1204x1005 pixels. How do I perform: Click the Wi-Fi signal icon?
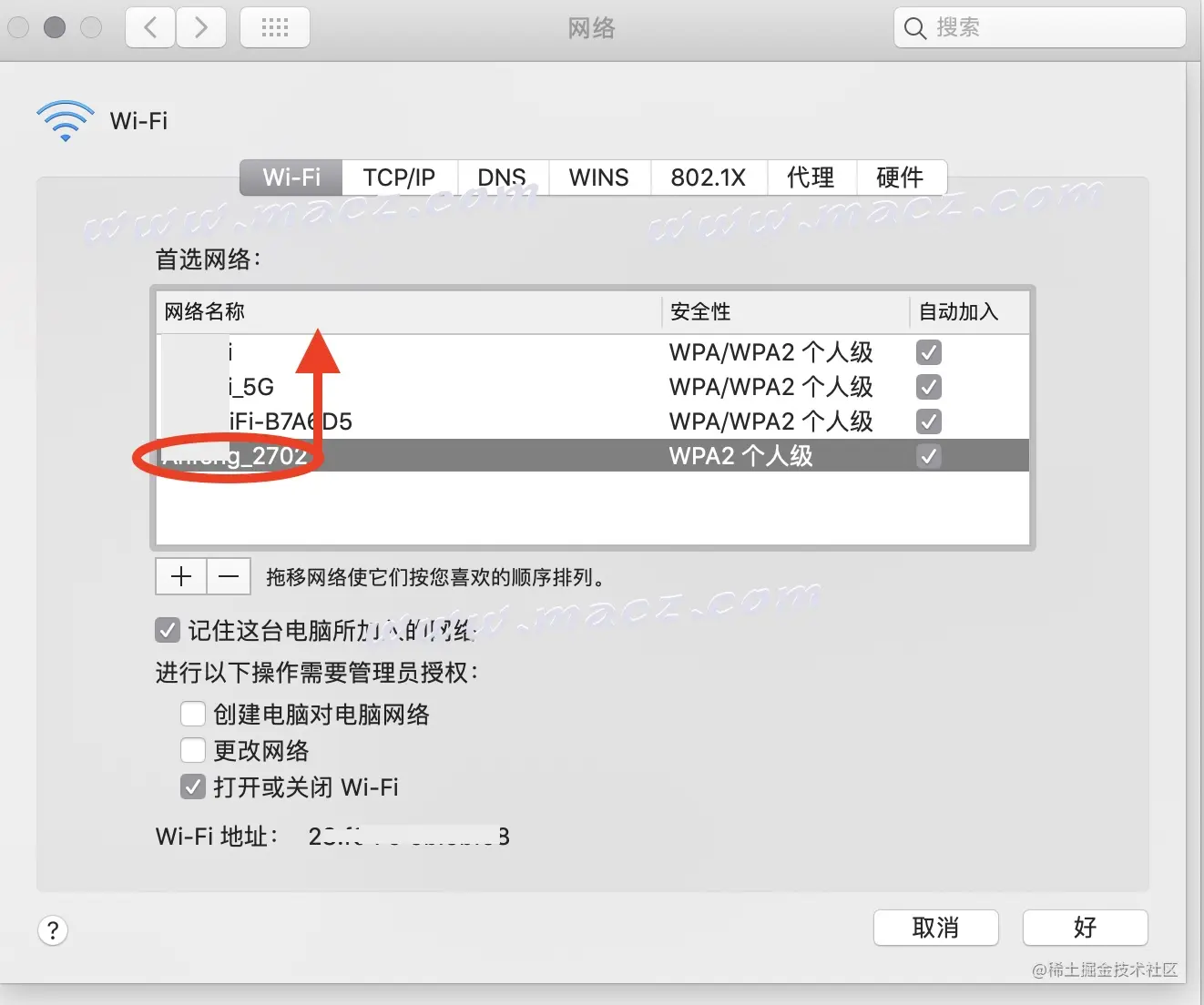(x=65, y=120)
